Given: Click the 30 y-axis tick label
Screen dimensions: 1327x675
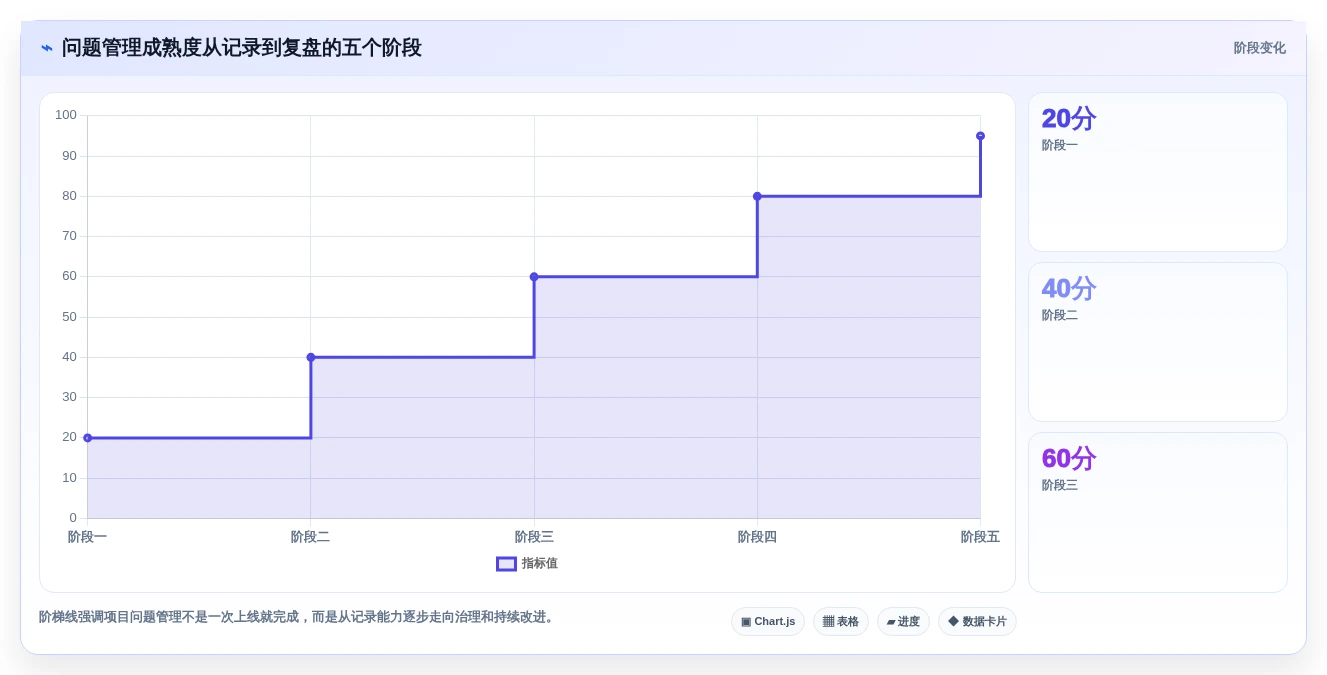Looking at the screenshot, I should point(69,397).
